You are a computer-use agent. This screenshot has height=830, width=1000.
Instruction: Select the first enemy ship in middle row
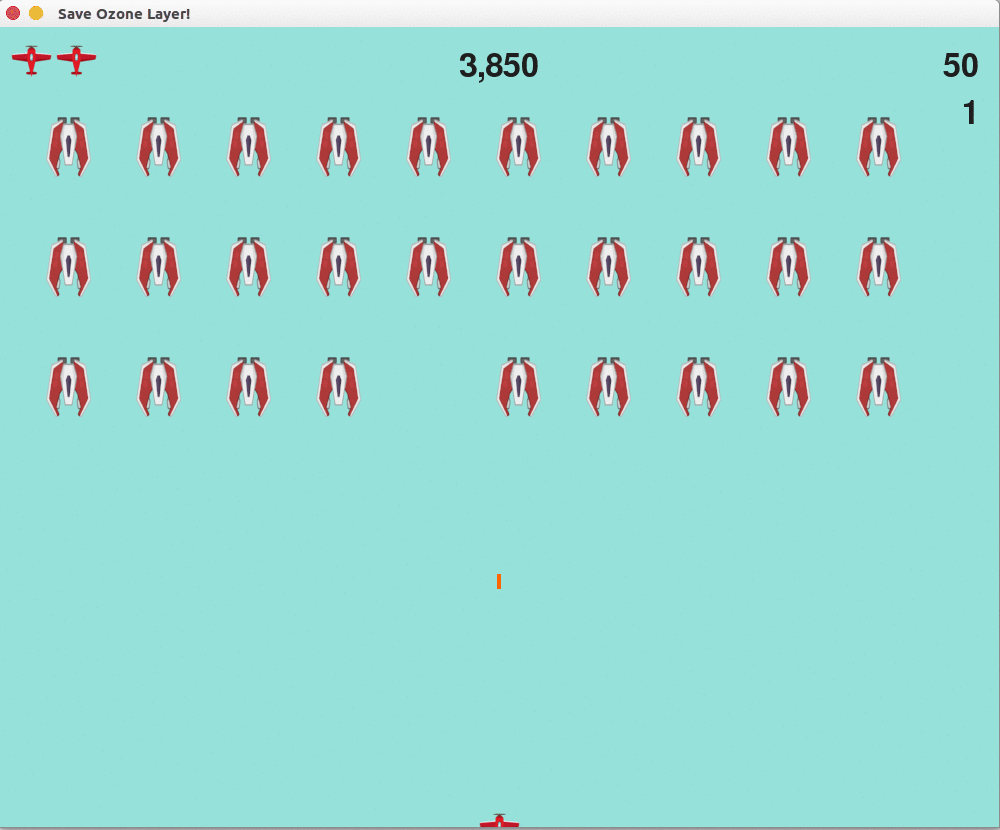click(68, 267)
